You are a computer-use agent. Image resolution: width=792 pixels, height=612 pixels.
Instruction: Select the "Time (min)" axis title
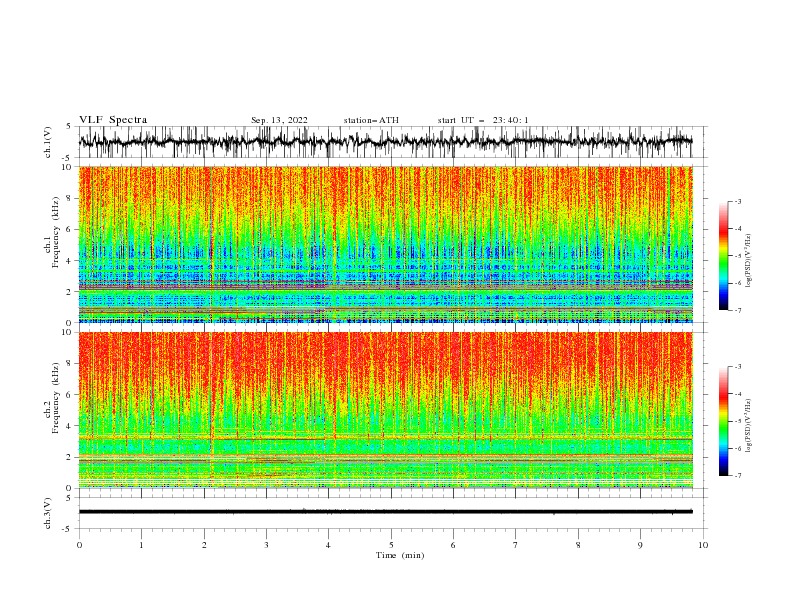[x=400, y=555]
